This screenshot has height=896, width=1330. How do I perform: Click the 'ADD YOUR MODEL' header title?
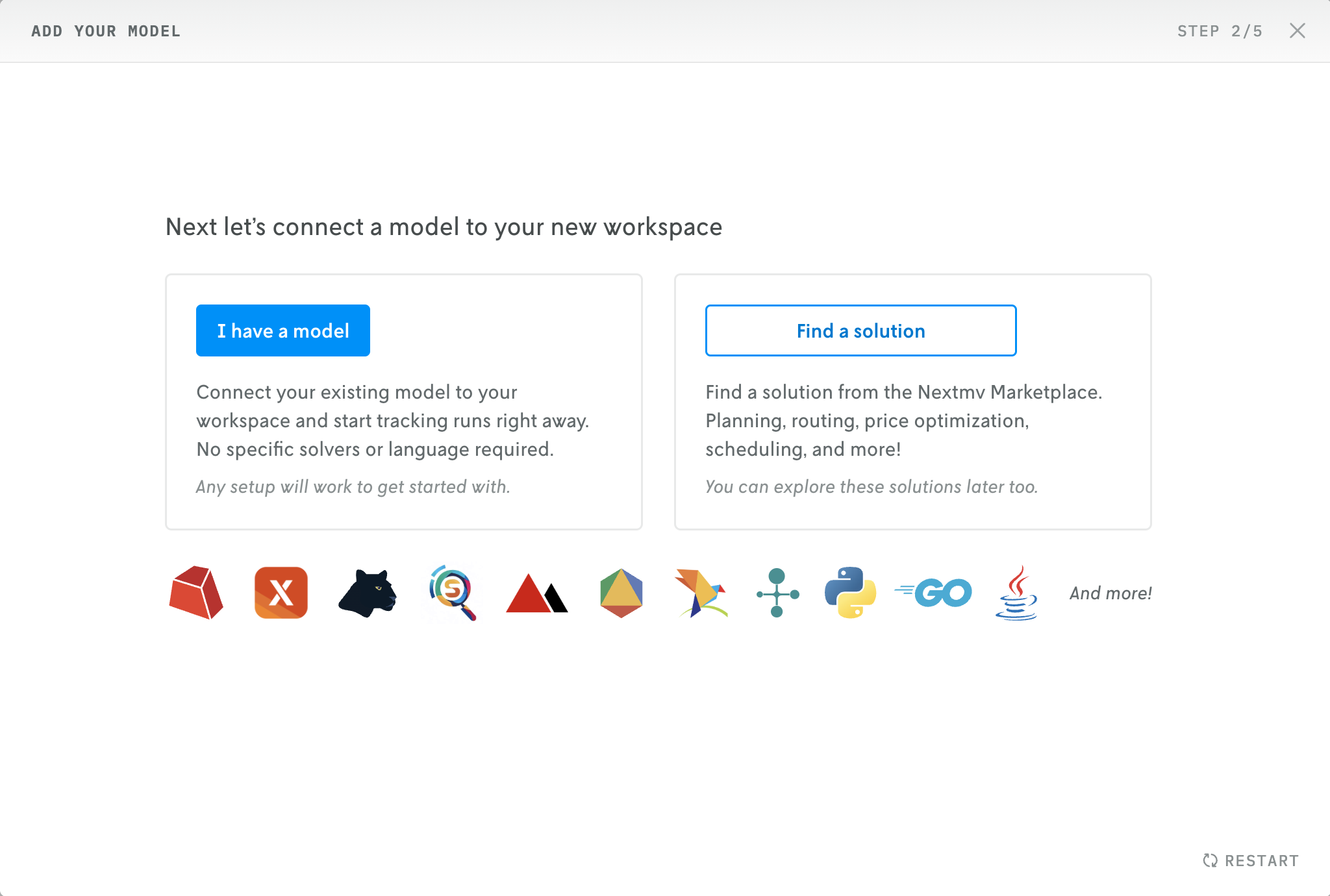click(106, 31)
